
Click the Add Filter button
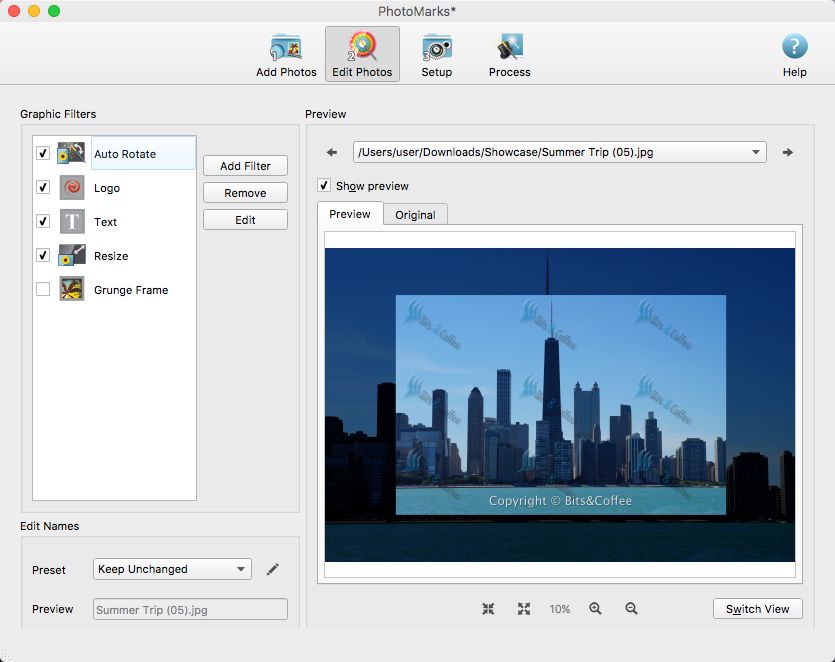tap(245, 166)
